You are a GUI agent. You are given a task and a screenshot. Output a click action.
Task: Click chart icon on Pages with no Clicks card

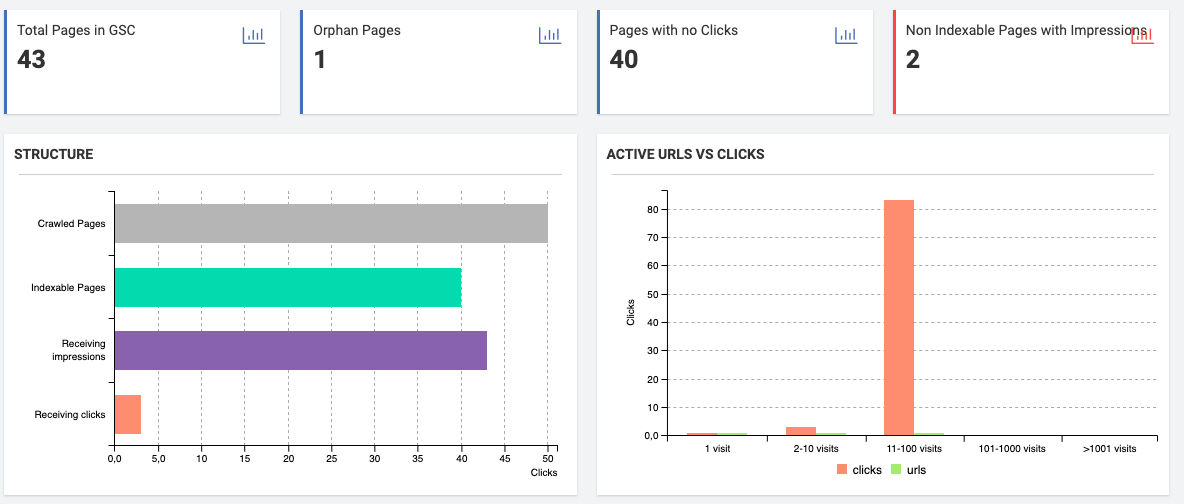846,36
